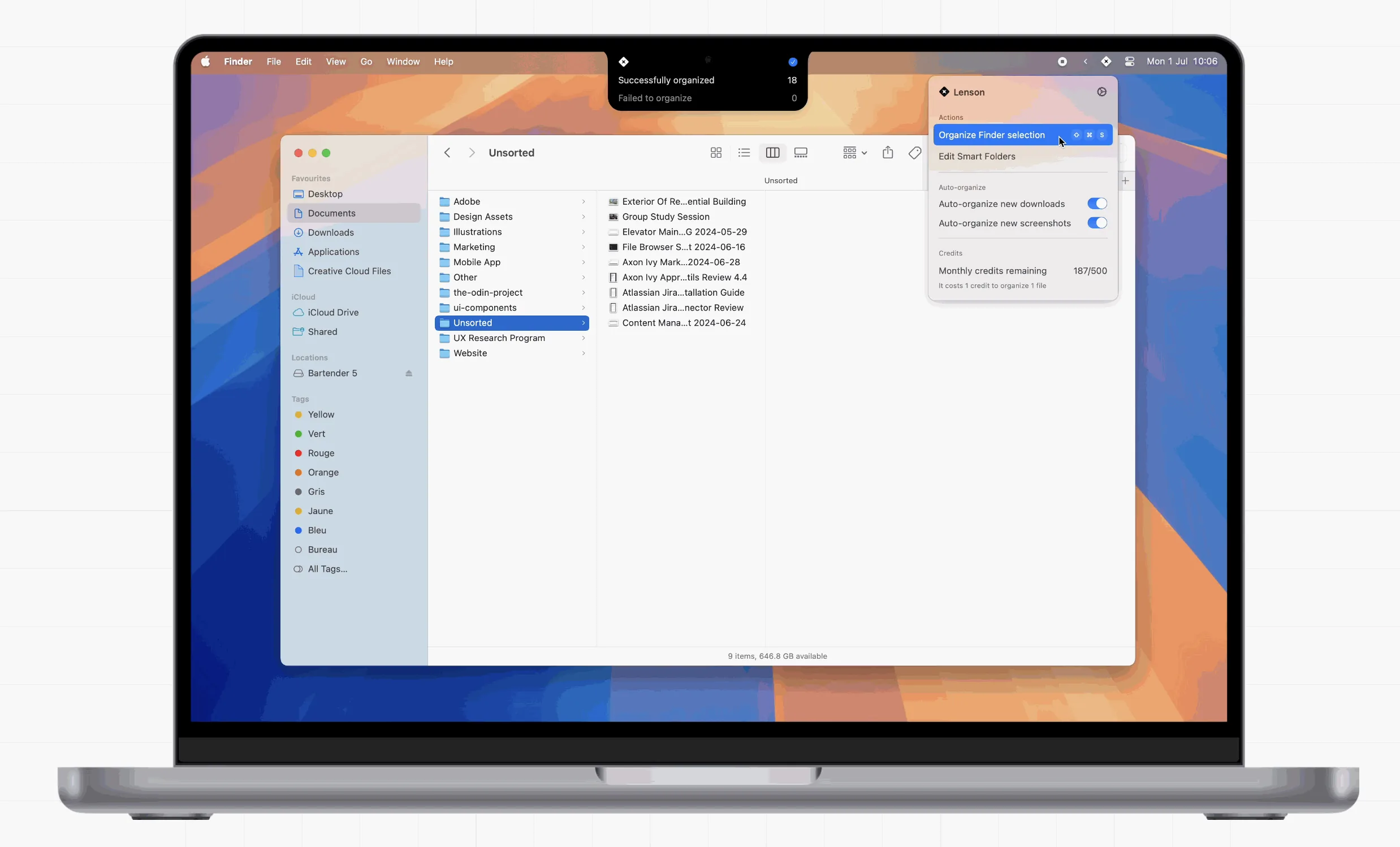Viewport: 1400px width, 847px height.
Task: Open the Apple menu
Action: point(206,62)
